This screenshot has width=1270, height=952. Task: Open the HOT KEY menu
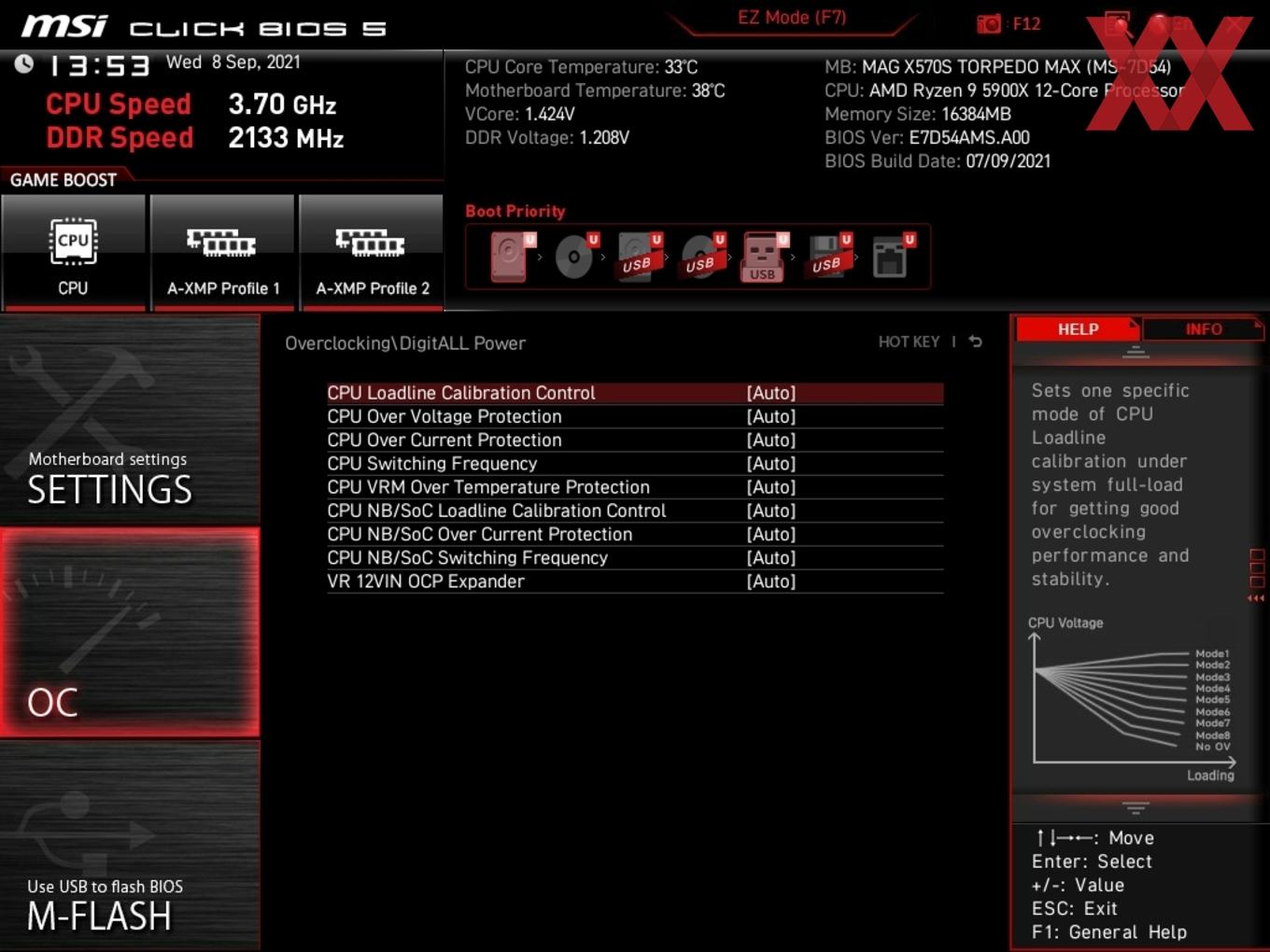tap(909, 342)
